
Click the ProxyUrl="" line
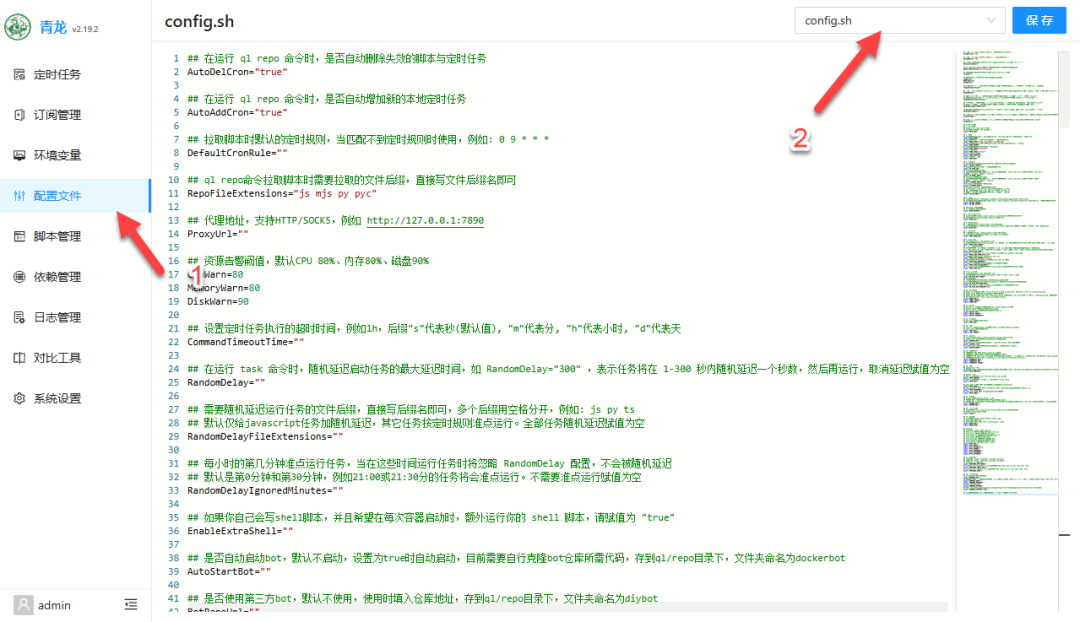point(218,234)
